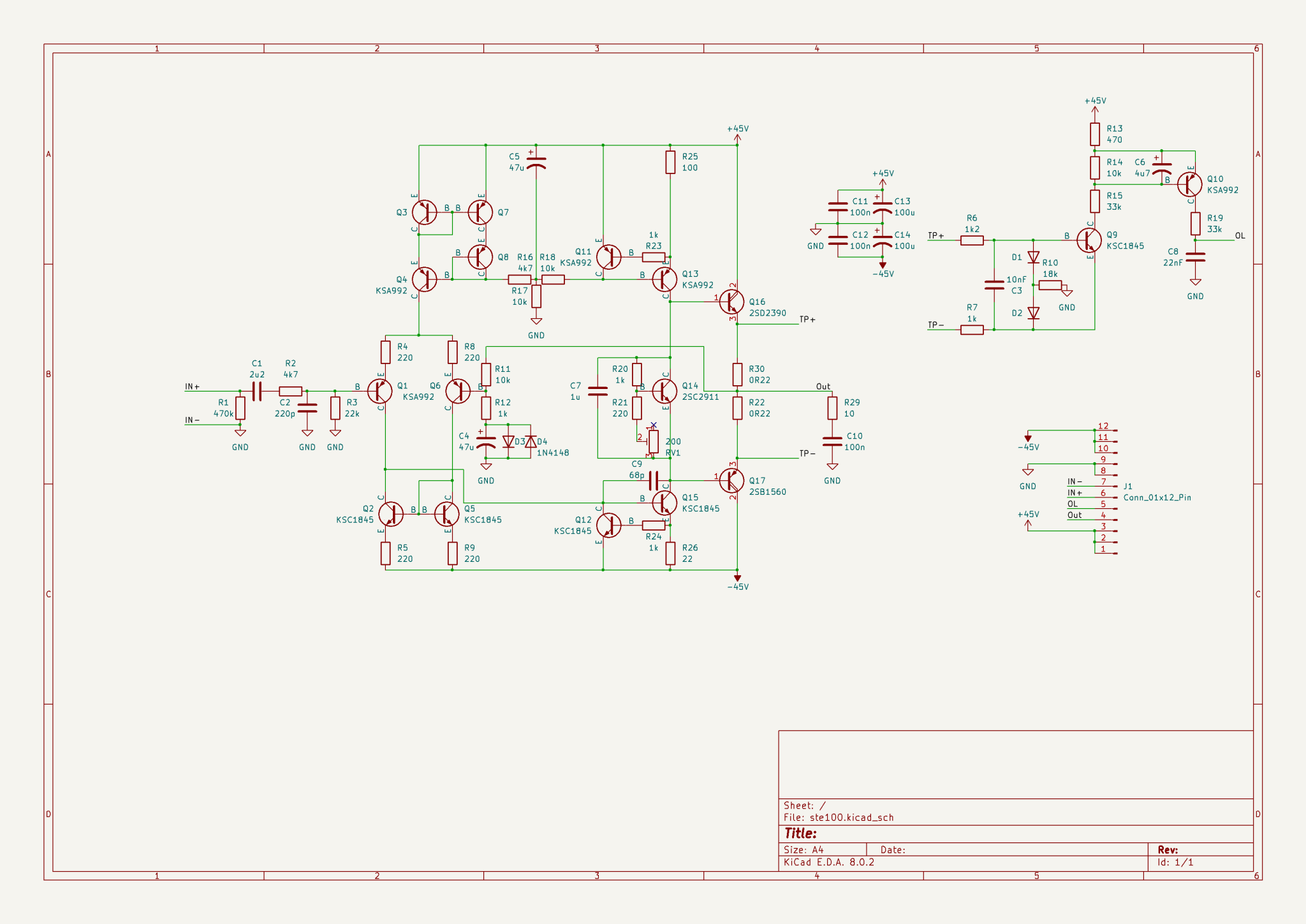The height and width of the screenshot is (924, 1306).
Task: Select resistor R6 1k2 symbol
Action: [x=972, y=240]
